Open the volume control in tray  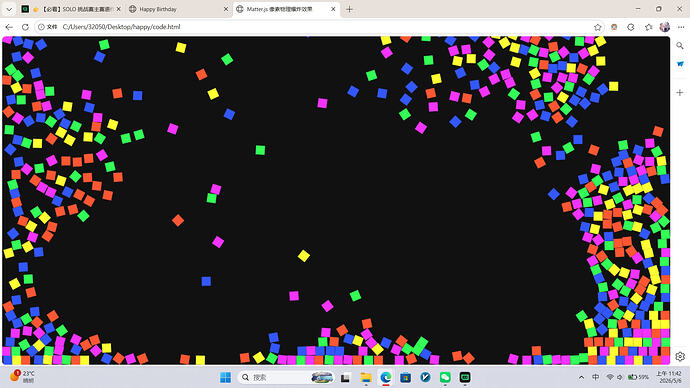(x=620, y=377)
